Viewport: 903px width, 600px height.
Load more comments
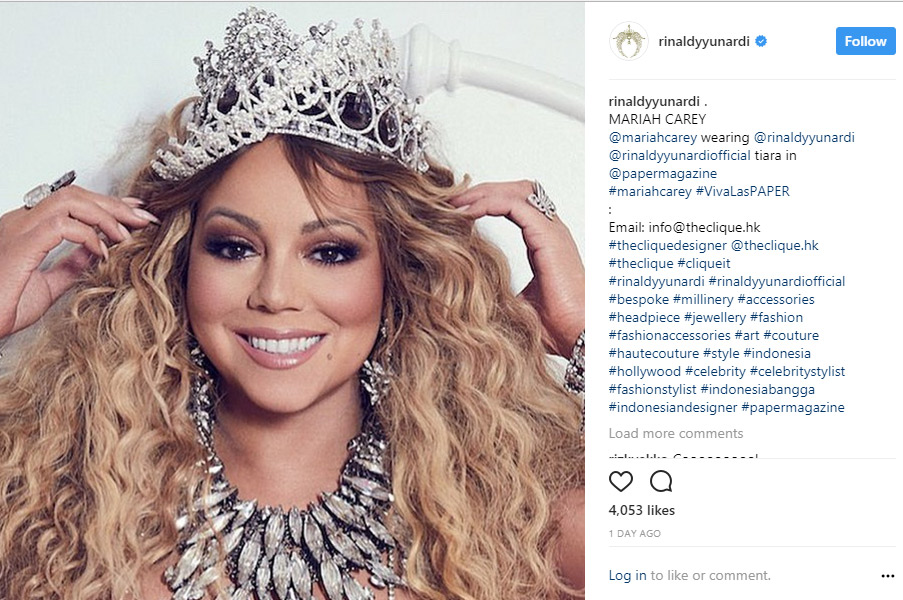click(x=676, y=433)
